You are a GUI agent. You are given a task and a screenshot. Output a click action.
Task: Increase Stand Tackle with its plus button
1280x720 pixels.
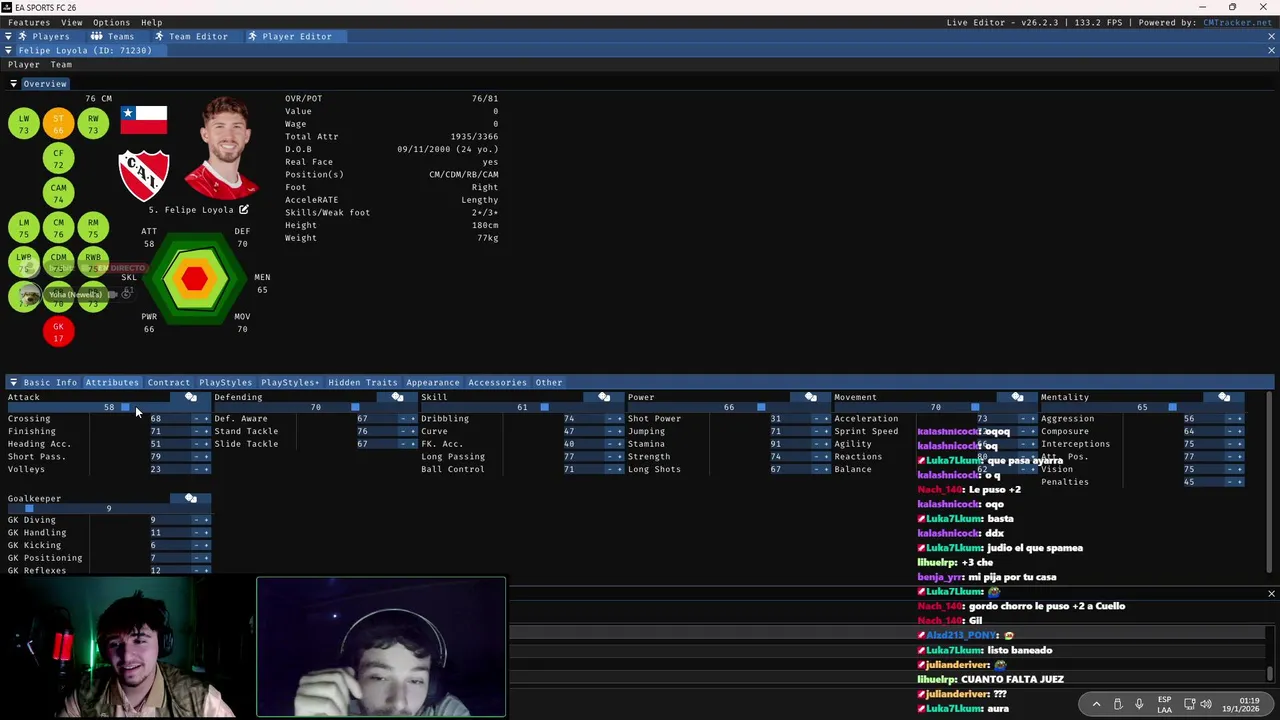tap(412, 431)
